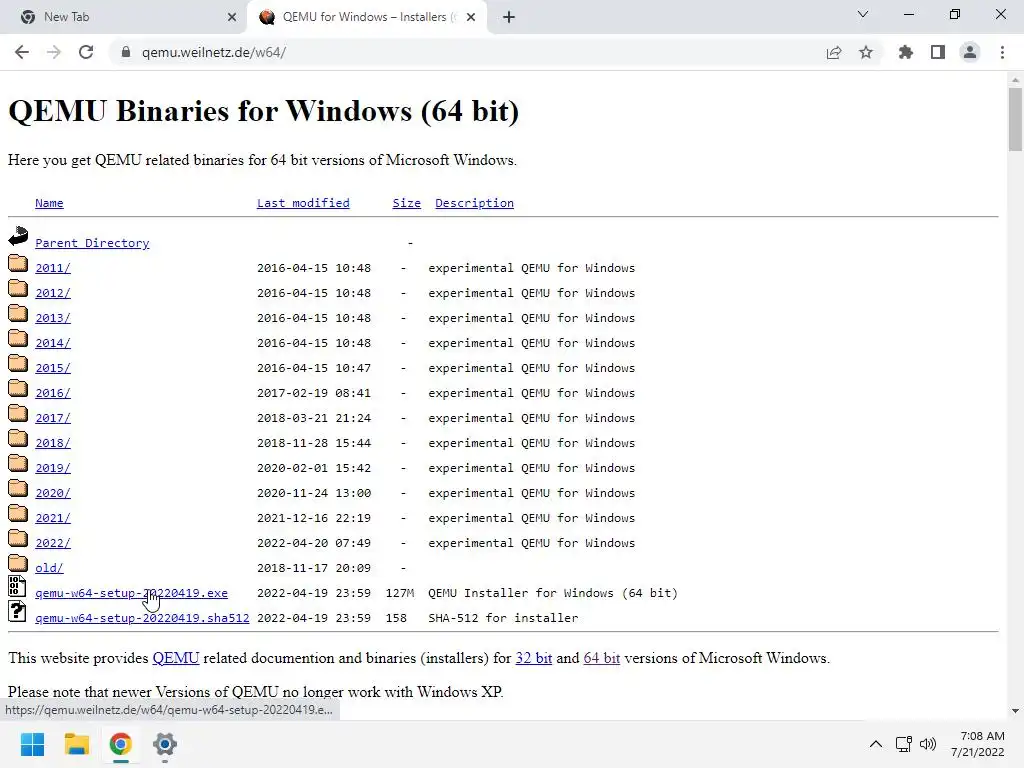This screenshot has width=1024, height=768.
Task: Sort listing by Last modified
Action: point(303,203)
